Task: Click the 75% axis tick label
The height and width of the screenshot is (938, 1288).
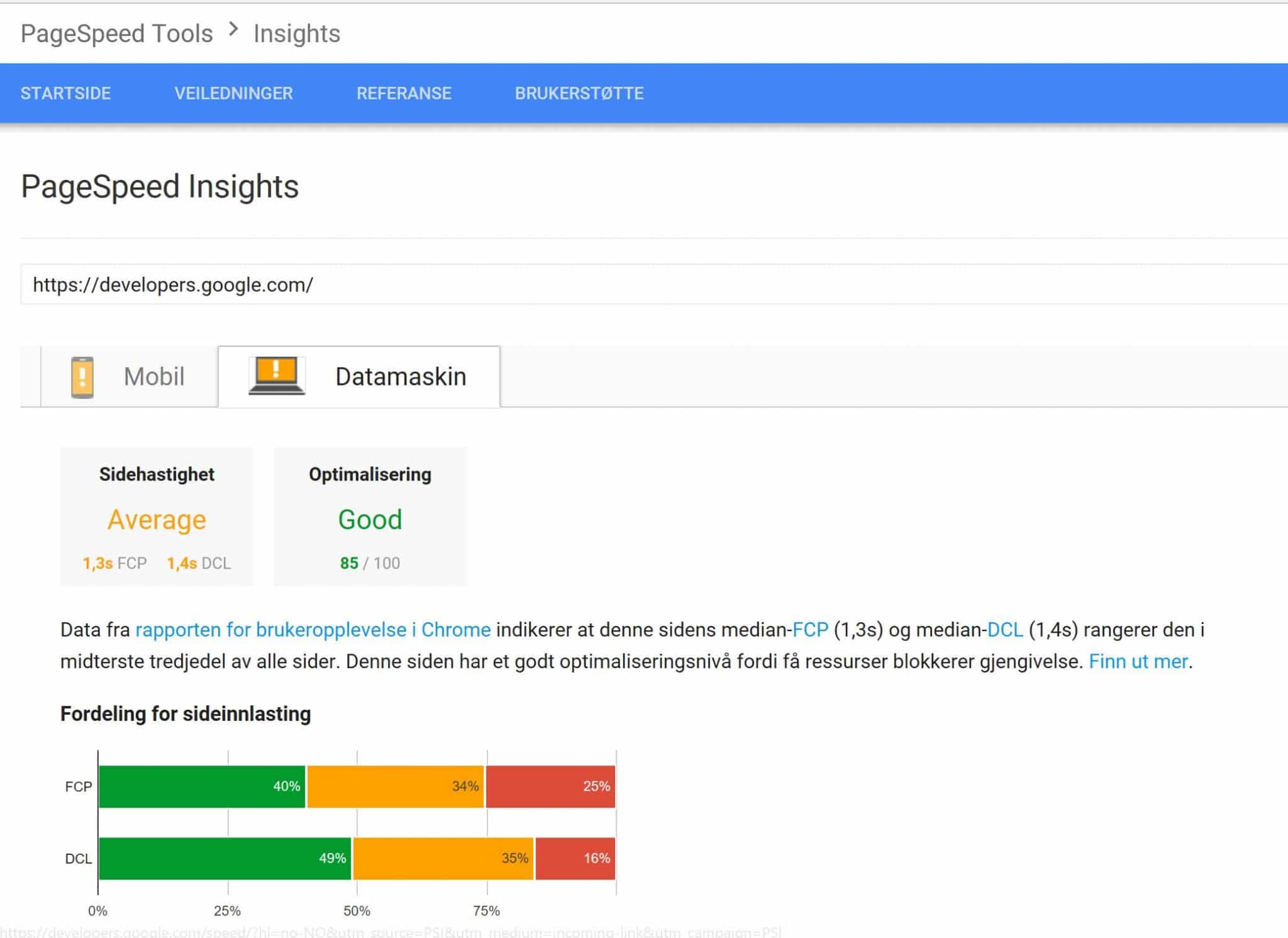Action: tap(486, 910)
